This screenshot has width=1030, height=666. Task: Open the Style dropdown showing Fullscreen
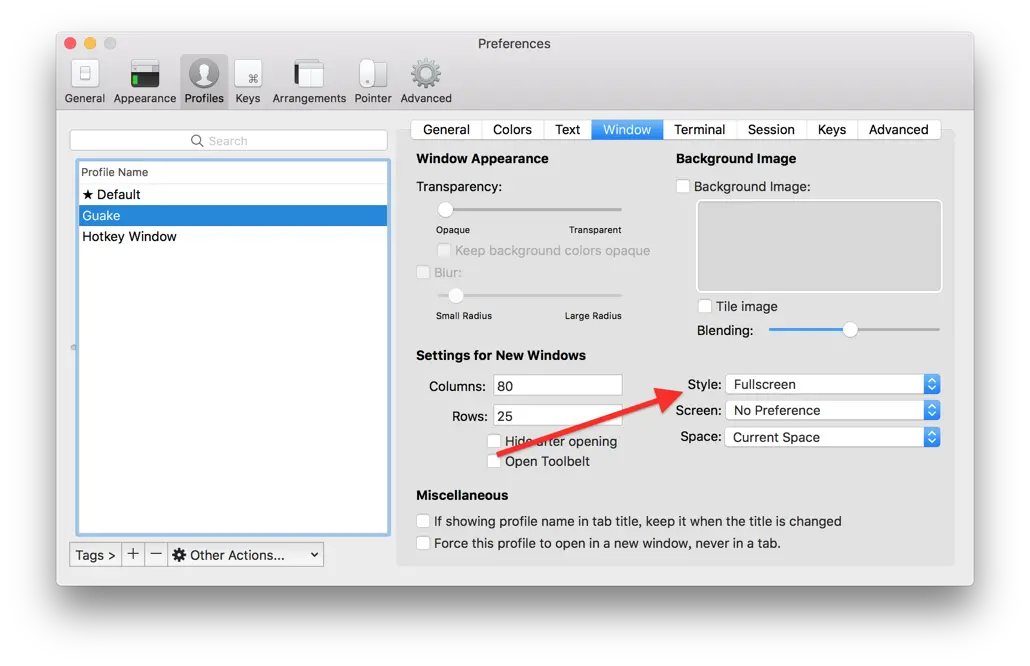(x=832, y=384)
